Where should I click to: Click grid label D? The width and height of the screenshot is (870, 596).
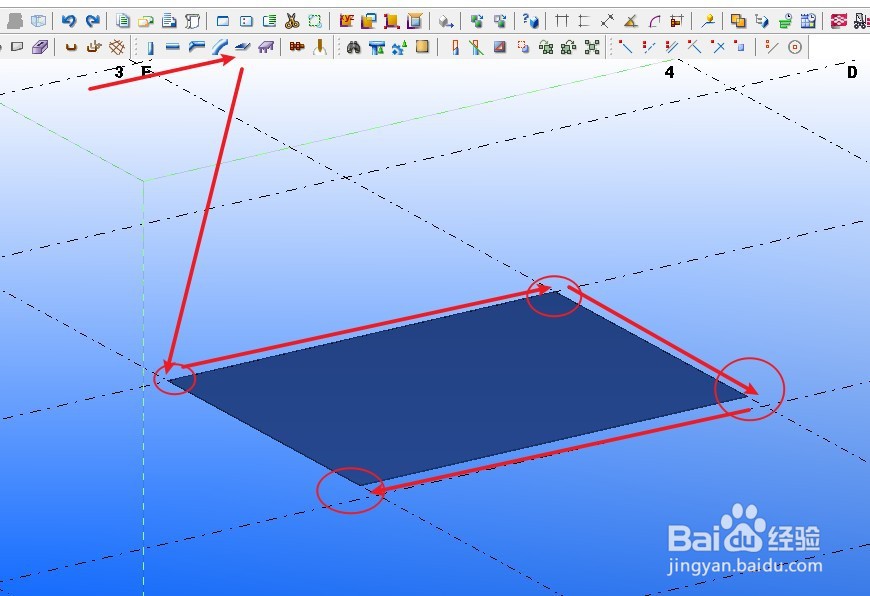pos(852,72)
